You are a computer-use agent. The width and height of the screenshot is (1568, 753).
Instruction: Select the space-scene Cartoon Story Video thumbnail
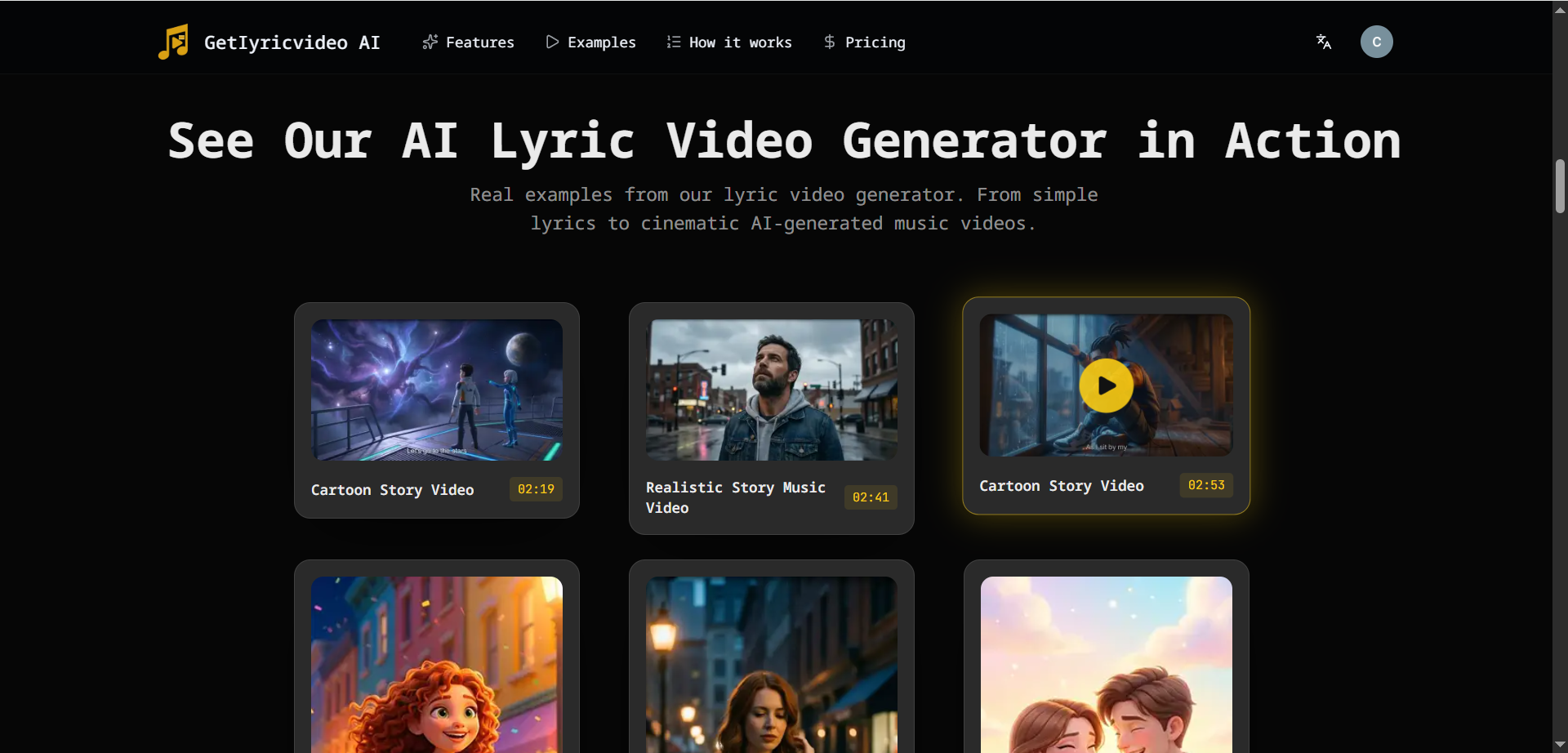click(436, 390)
